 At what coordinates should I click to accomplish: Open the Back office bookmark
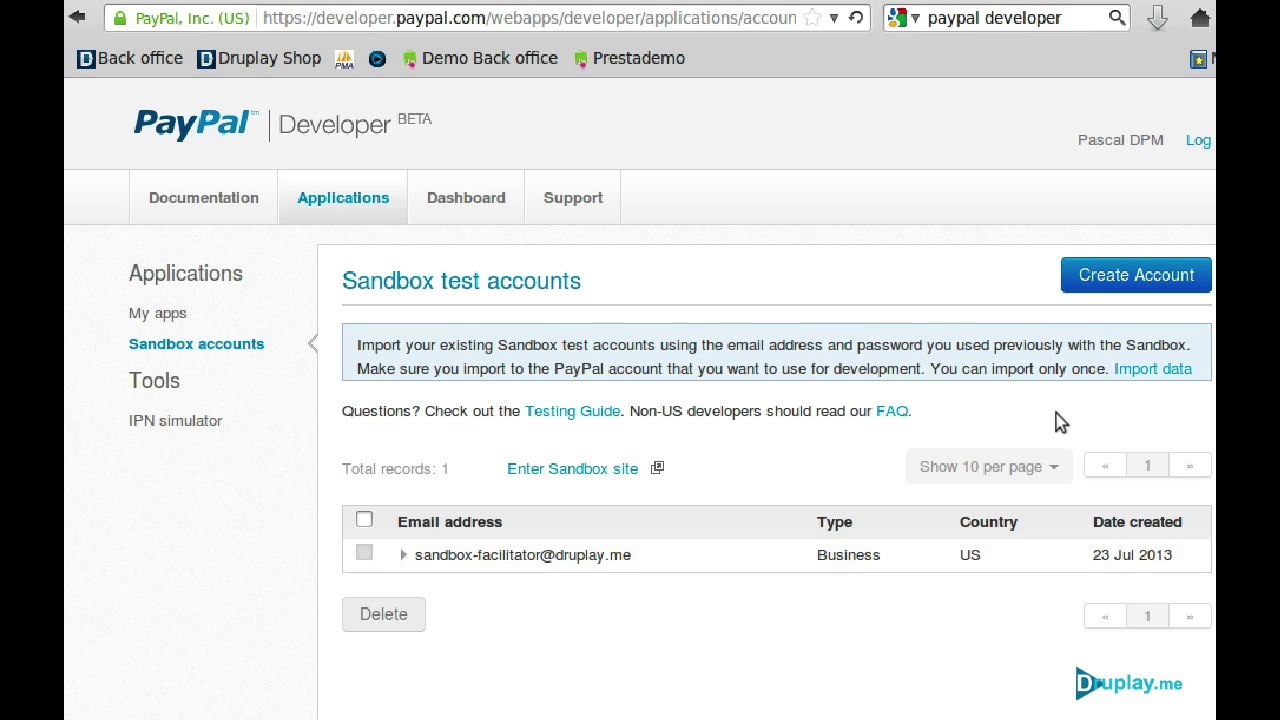tap(130, 58)
